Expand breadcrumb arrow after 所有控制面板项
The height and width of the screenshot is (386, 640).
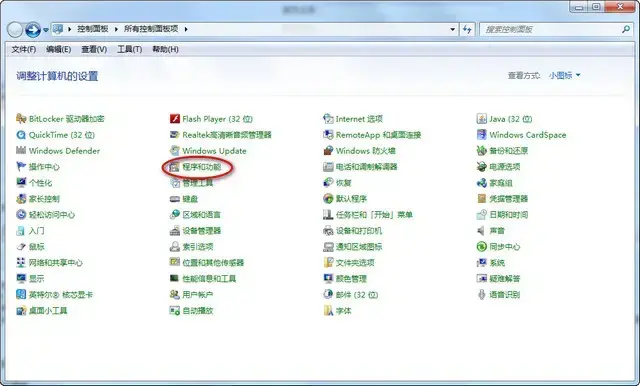pos(186,29)
